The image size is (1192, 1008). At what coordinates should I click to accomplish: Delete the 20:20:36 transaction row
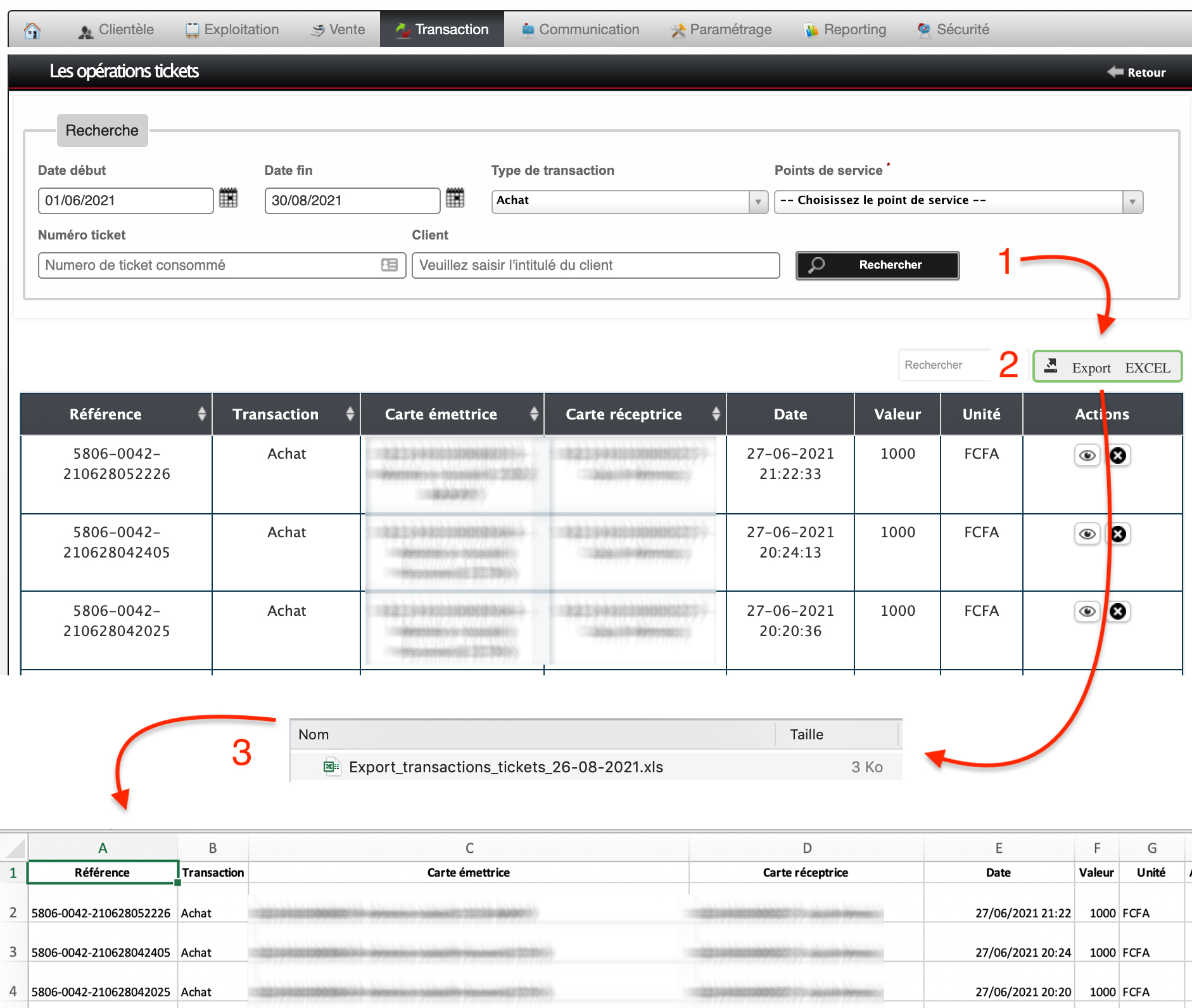click(x=1119, y=611)
